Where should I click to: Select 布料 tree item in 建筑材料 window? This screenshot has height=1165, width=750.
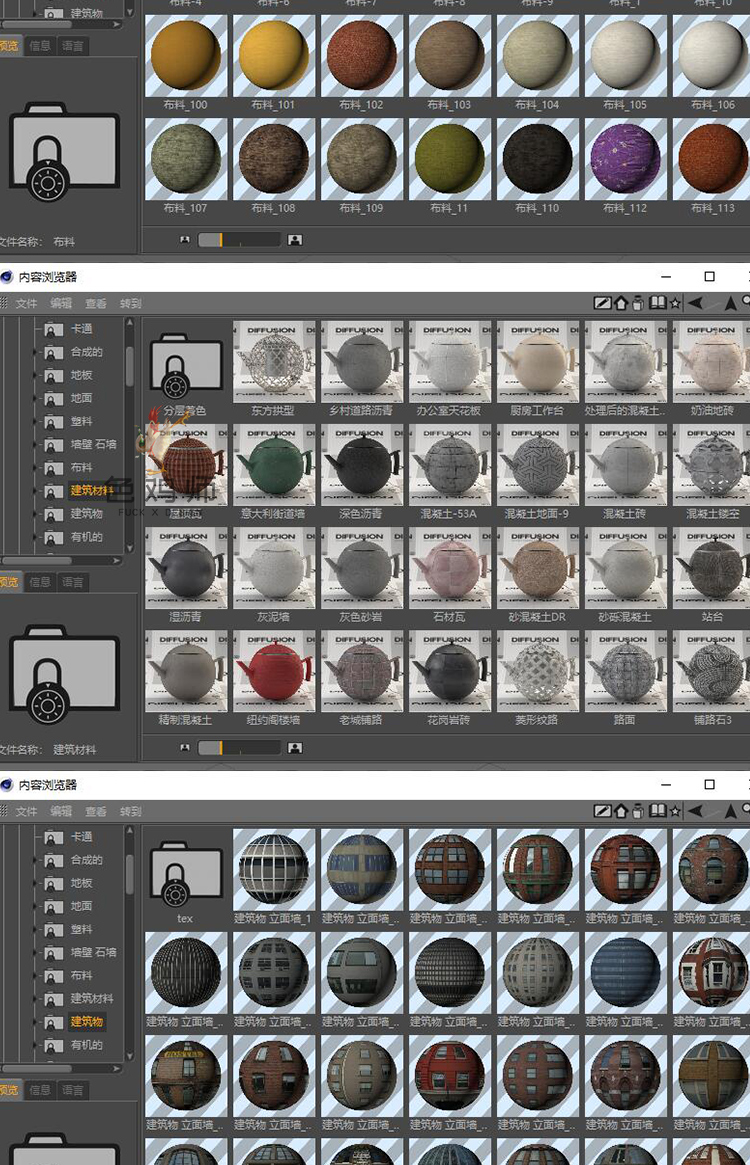pyautogui.click(x=82, y=467)
